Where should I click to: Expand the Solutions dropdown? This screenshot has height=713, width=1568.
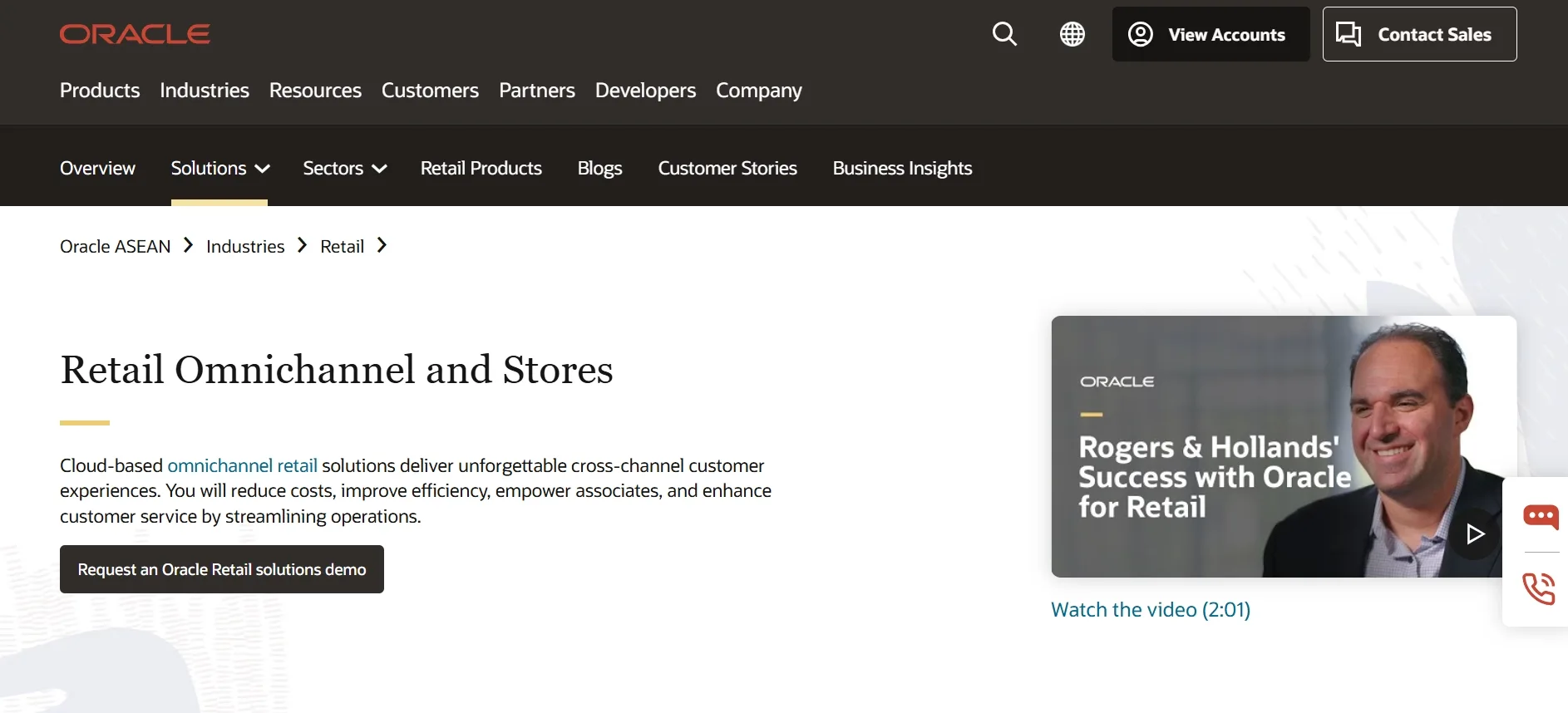pyautogui.click(x=220, y=168)
